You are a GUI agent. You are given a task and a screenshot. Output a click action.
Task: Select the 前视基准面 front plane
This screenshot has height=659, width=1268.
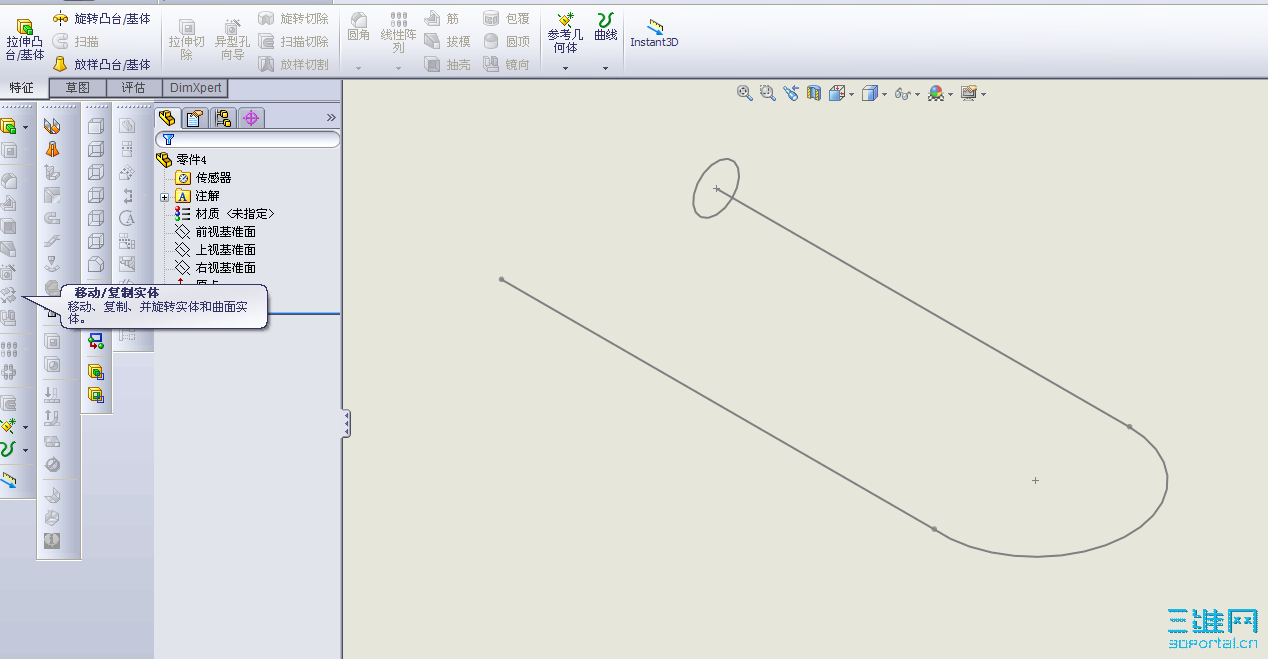(x=215, y=232)
